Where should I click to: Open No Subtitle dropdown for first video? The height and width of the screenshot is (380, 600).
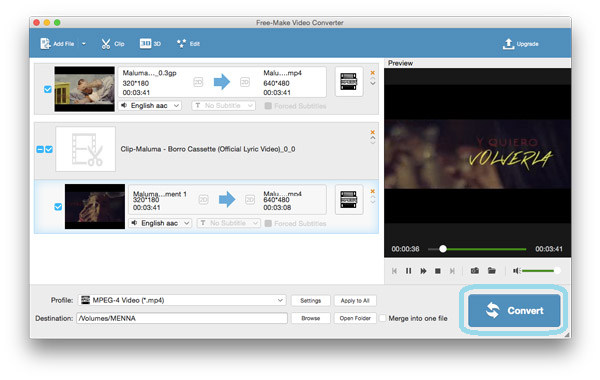(223, 106)
